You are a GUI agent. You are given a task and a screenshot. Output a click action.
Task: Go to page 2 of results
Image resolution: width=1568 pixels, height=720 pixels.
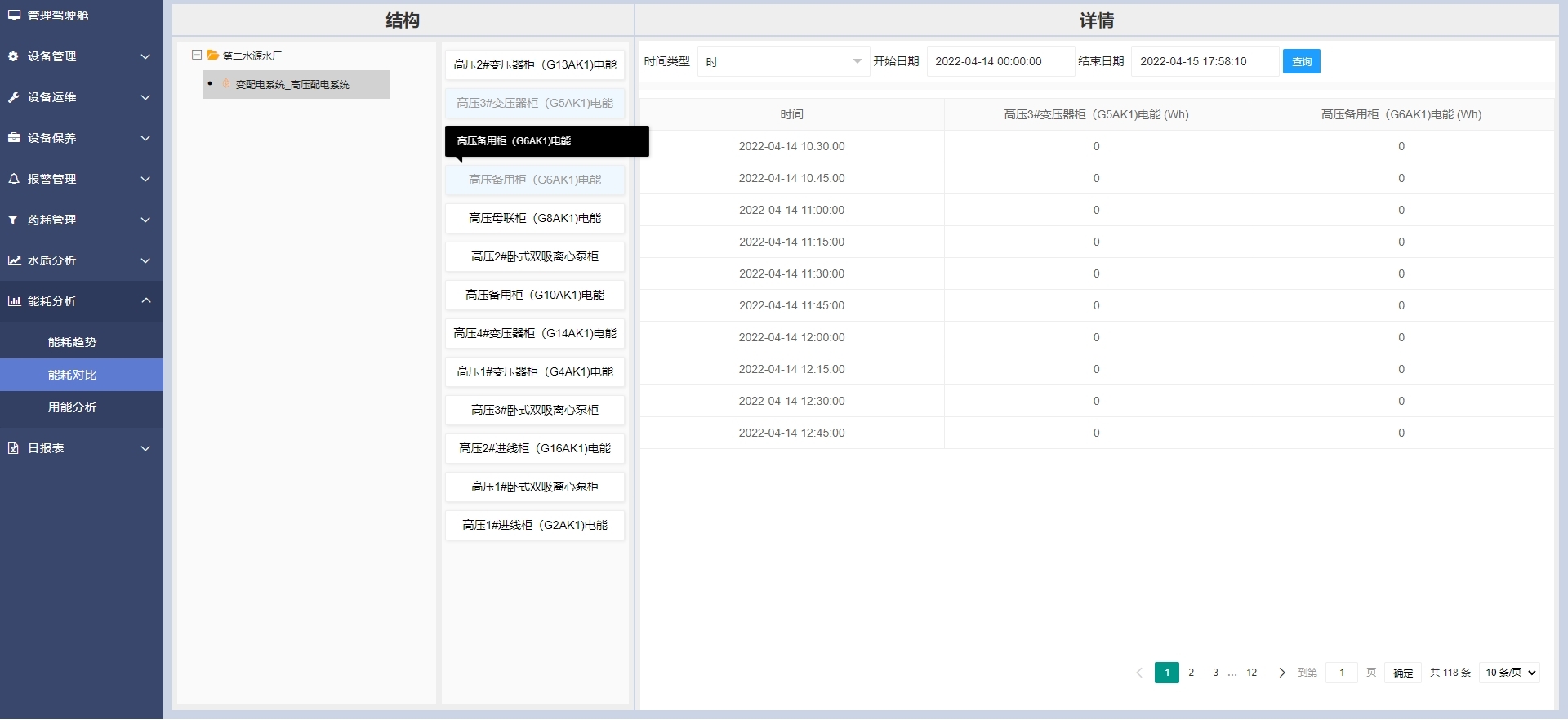click(1191, 673)
